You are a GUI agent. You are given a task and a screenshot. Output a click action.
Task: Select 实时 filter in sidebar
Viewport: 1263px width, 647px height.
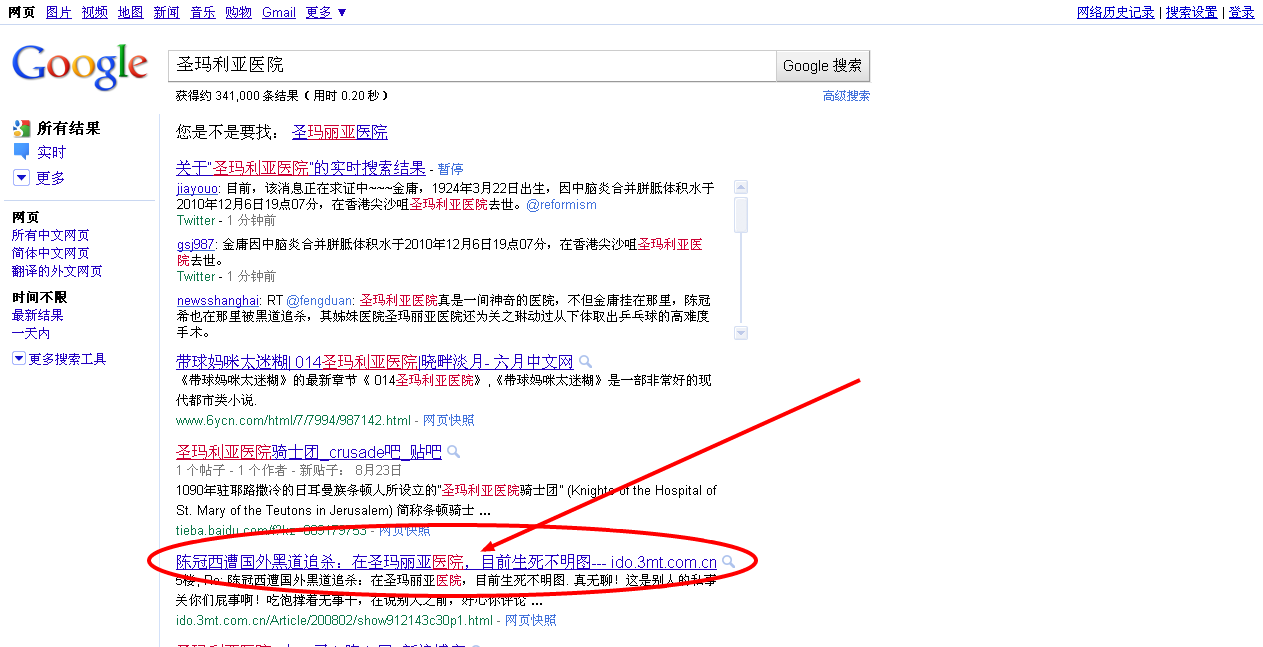tap(51, 152)
